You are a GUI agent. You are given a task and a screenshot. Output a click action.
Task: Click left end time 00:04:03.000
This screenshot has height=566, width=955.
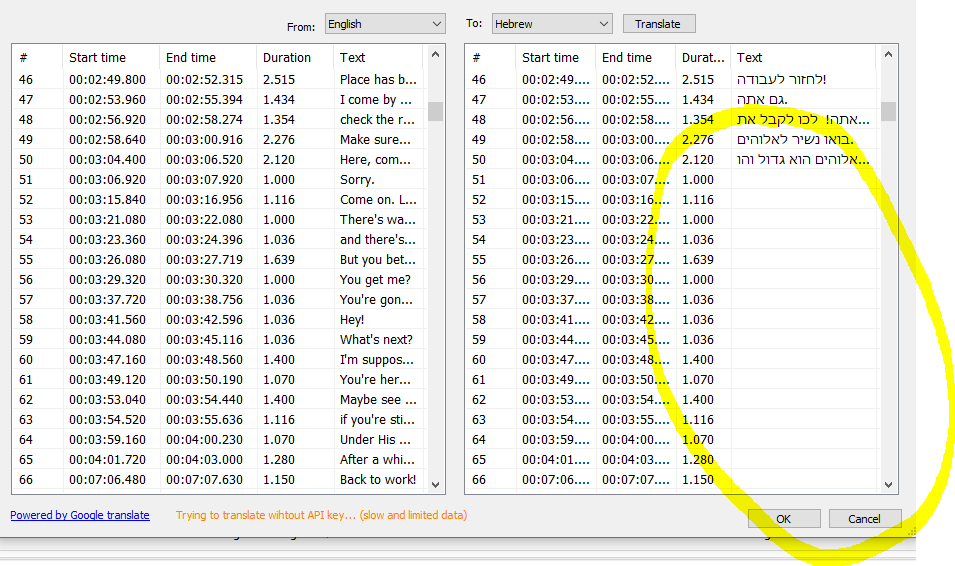pyautogui.click(x=204, y=459)
